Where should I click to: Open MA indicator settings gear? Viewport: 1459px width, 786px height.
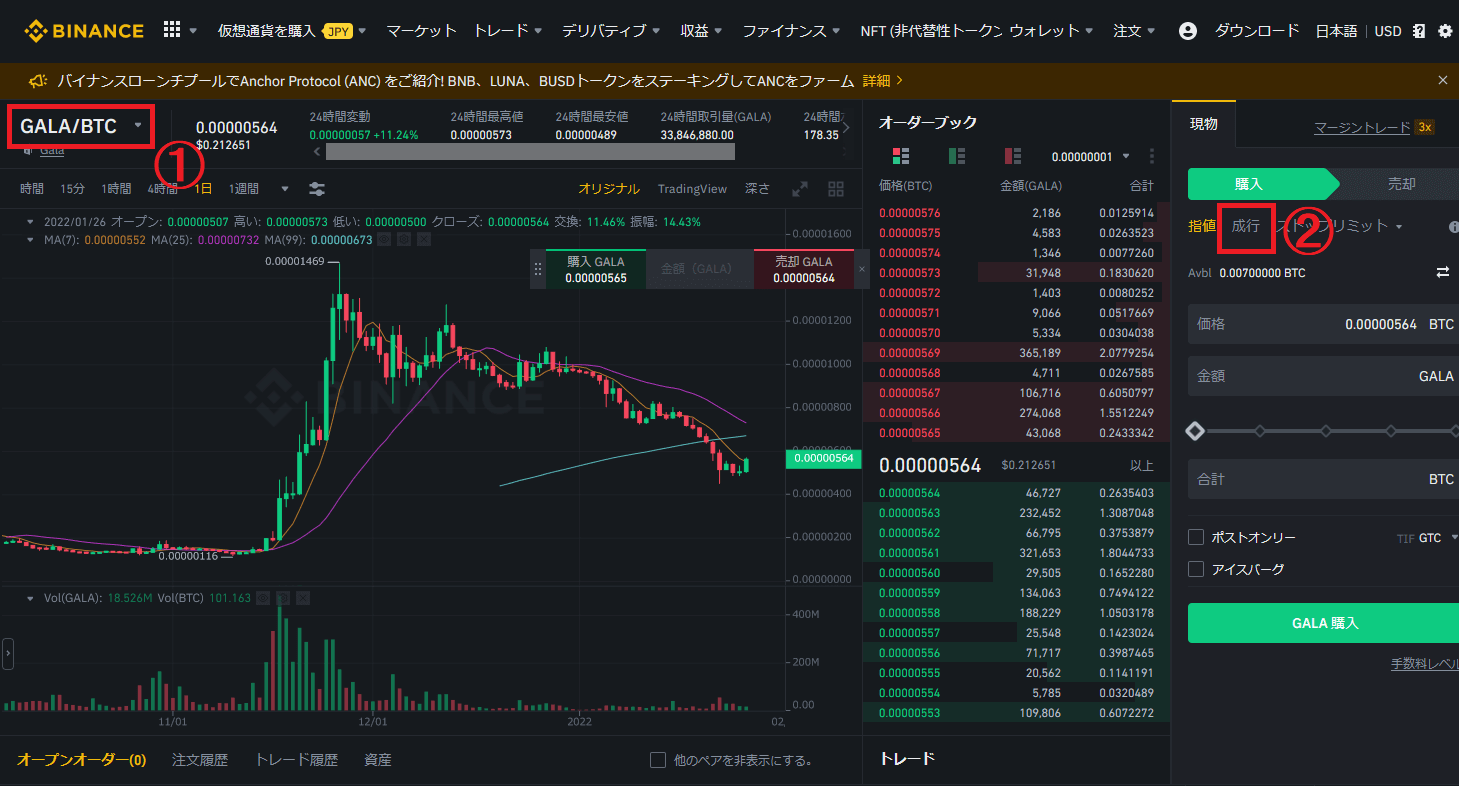tap(404, 240)
